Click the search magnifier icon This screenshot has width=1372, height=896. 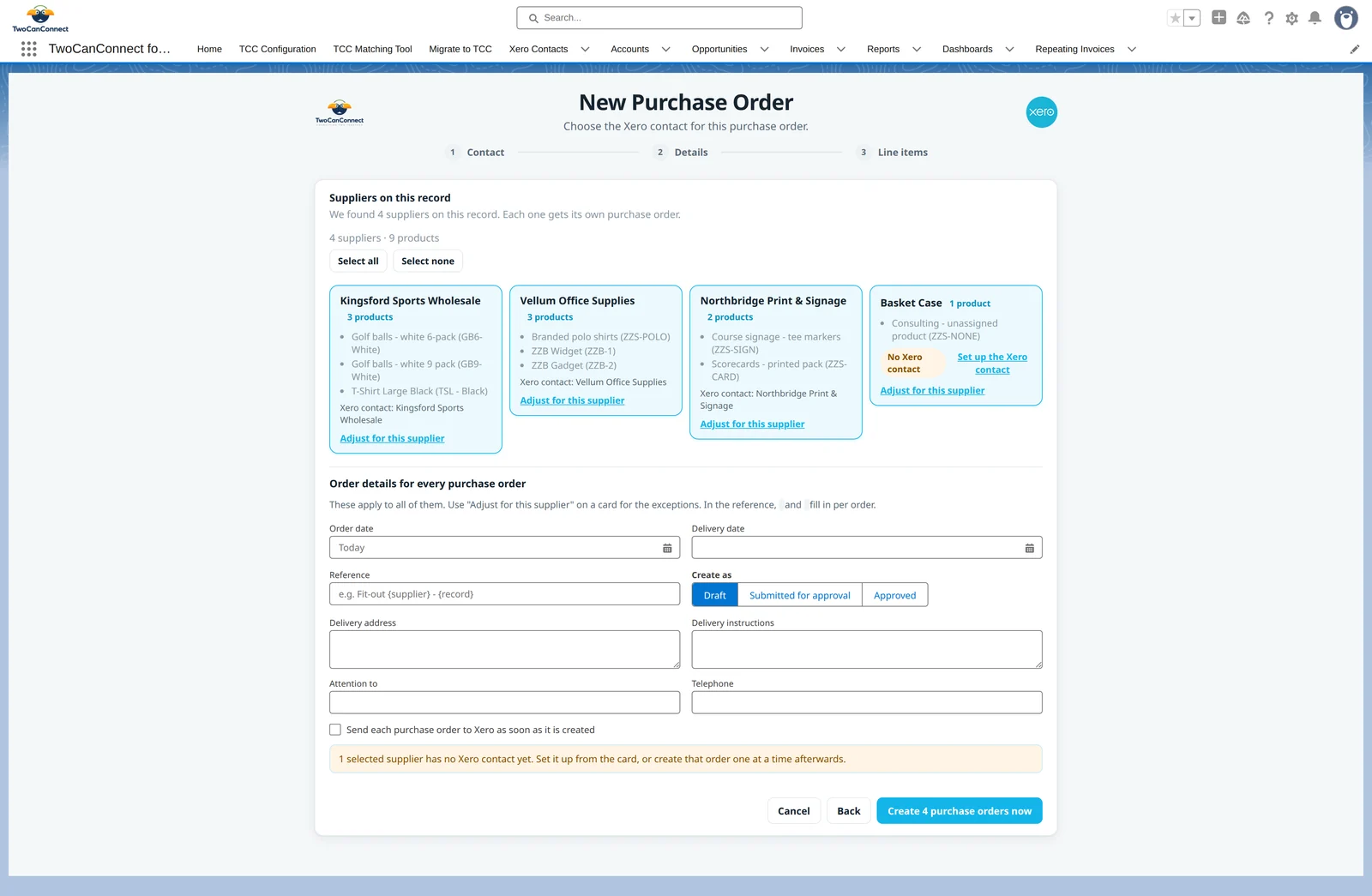[533, 18]
